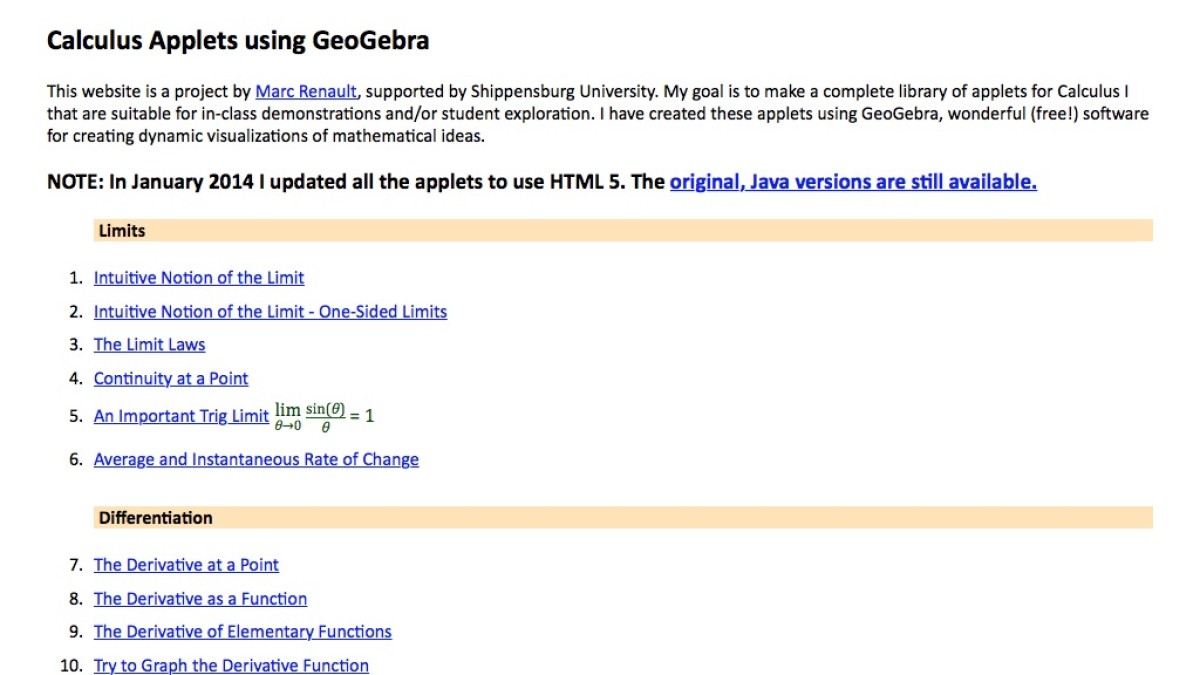The image size is (1200, 675).
Task: Open The Derivative as a Function
Action: [x=199, y=598]
